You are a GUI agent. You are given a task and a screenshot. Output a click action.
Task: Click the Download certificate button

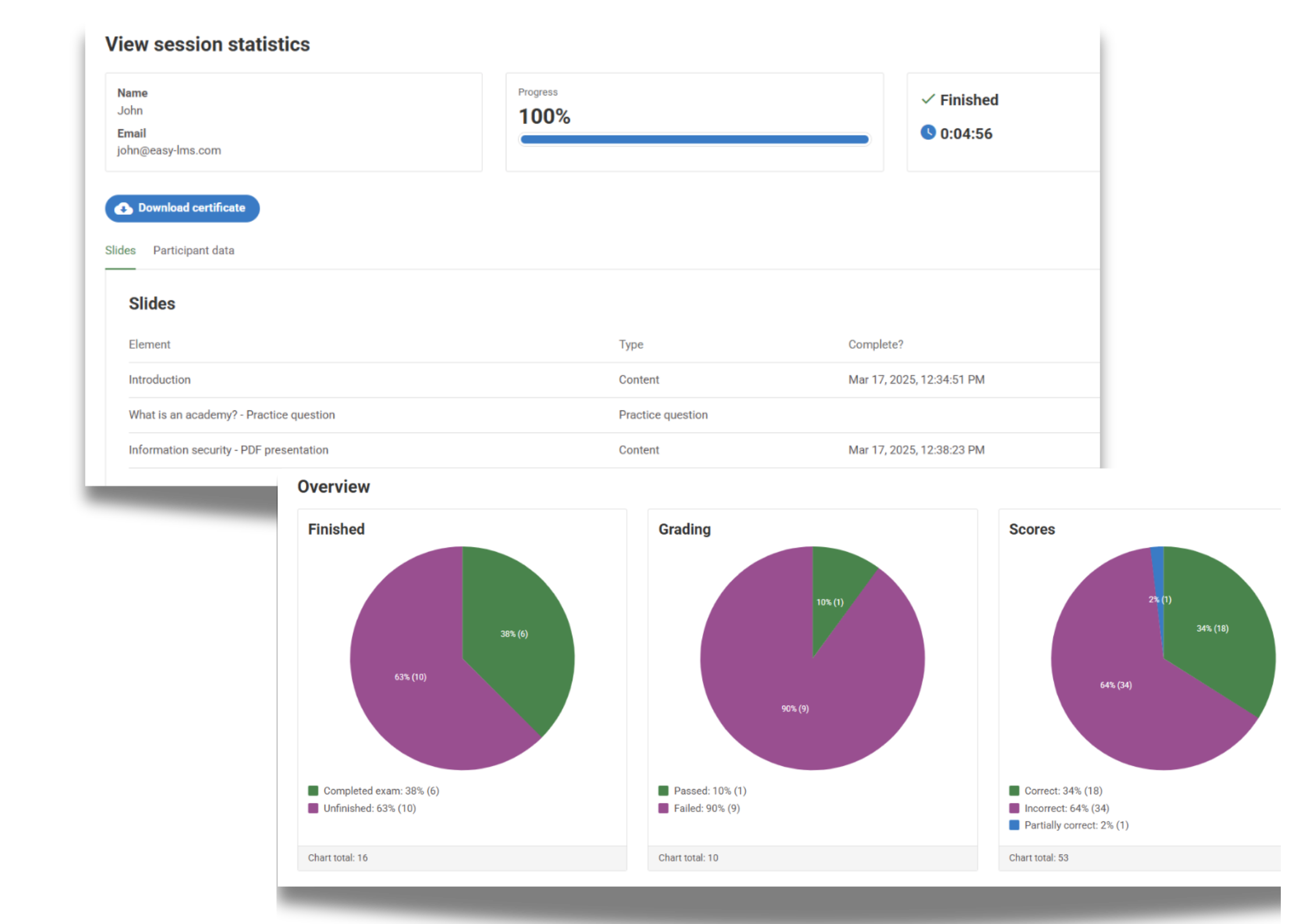click(182, 208)
